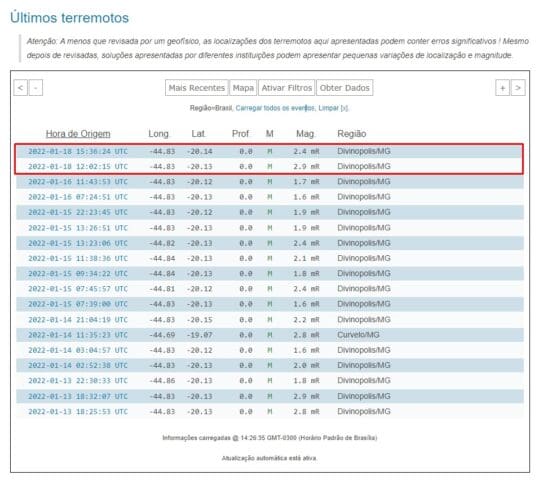
Task: Open the Mapa view
Action: 243,88
